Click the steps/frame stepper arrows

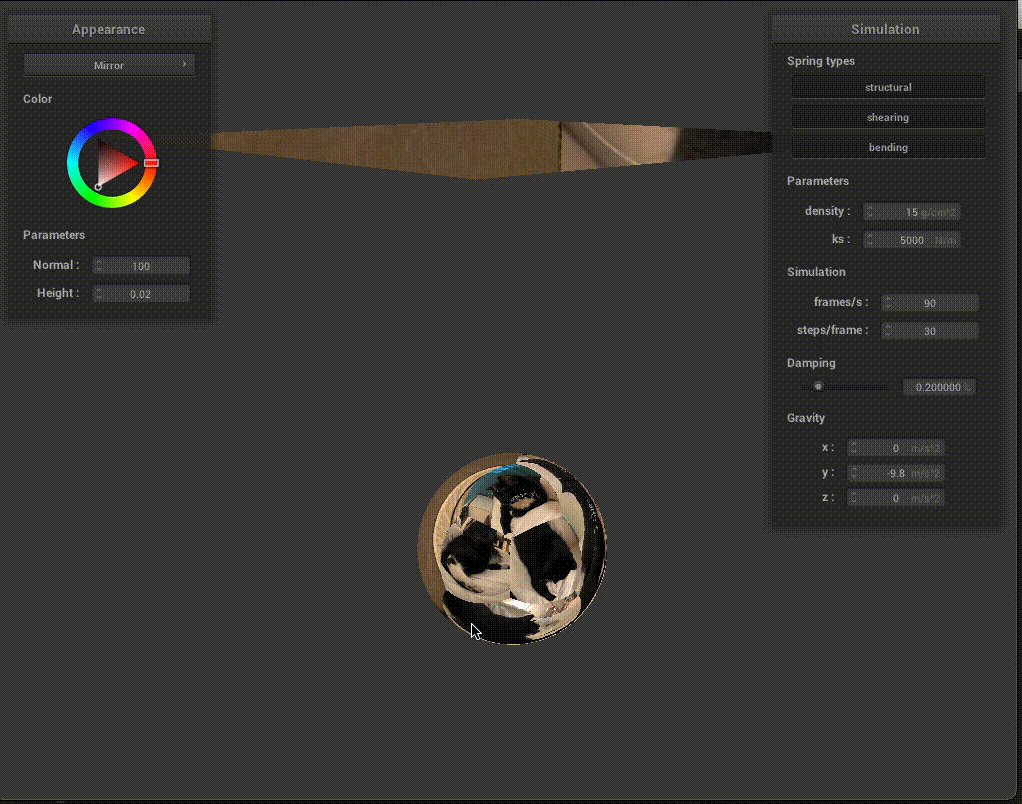[888, 331]
